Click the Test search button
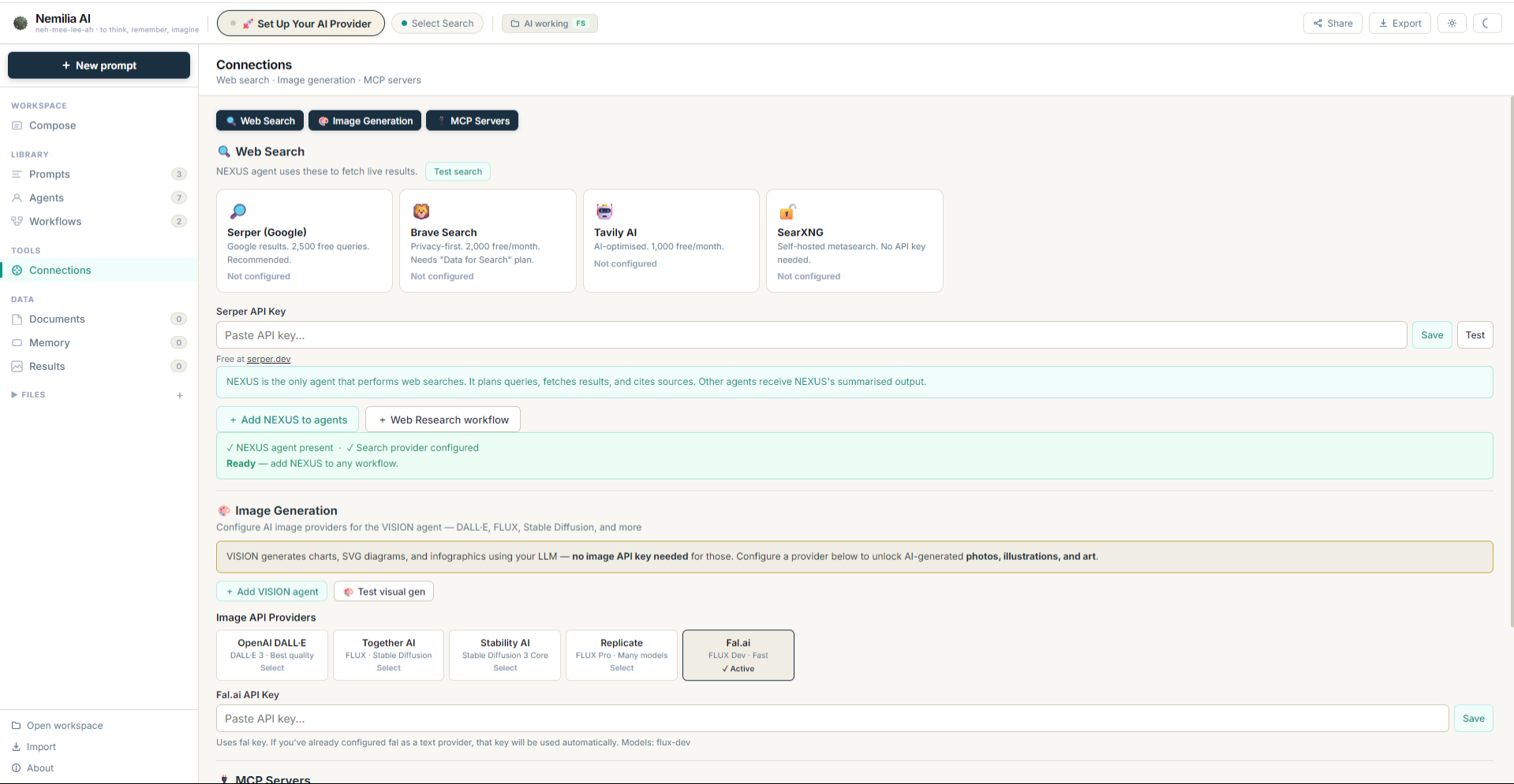The height and width of the screenshot is (784, 1514). pos(458,171)
